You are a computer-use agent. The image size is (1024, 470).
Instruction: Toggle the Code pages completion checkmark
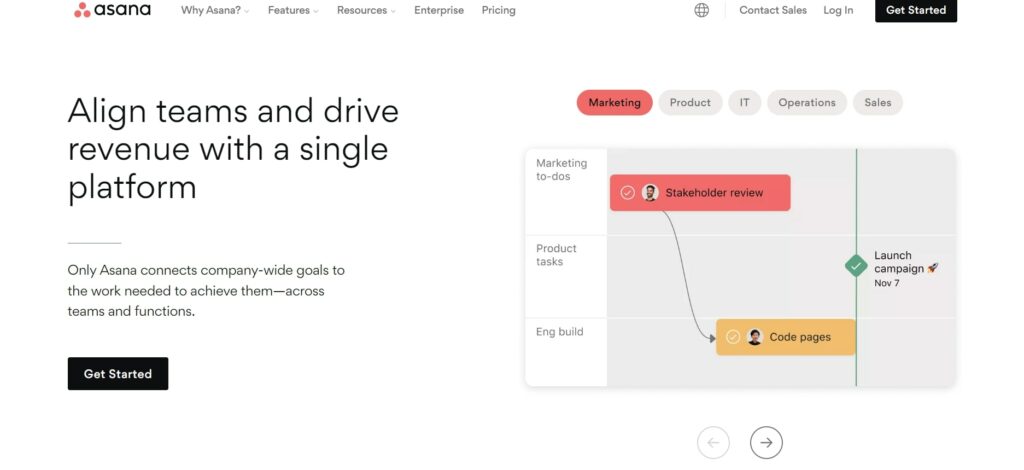(x=733, y=337)
